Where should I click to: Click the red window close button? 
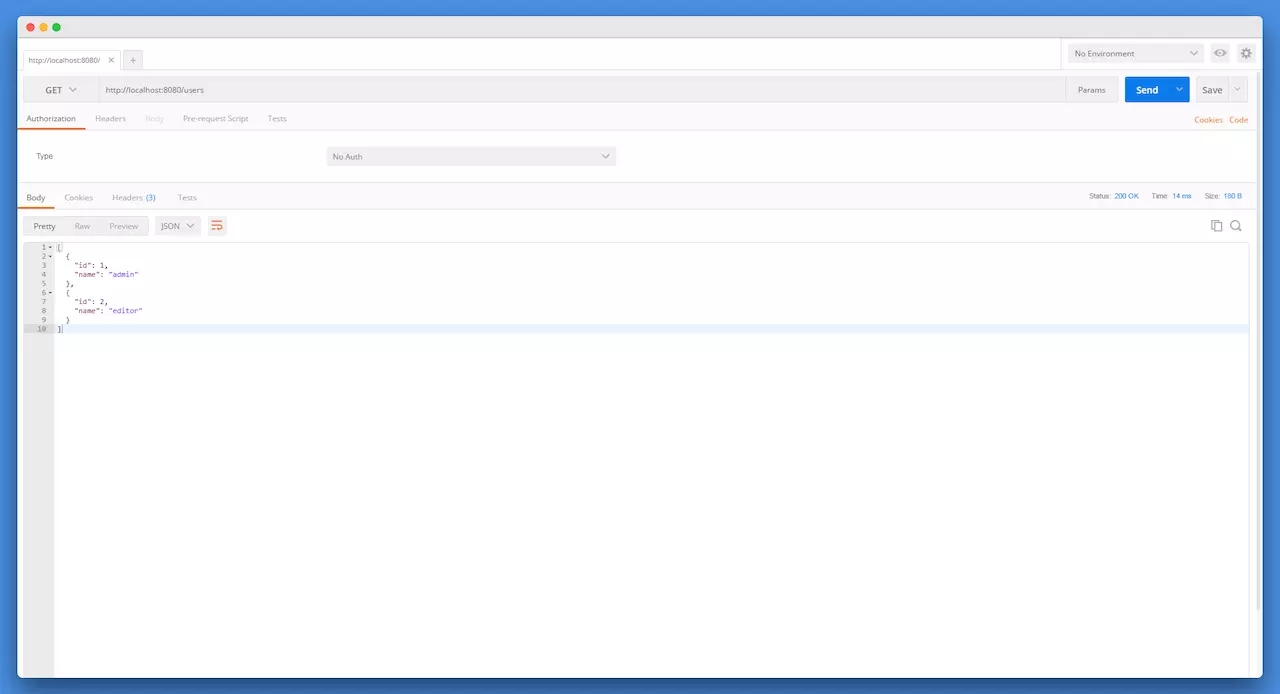coord(30,27)
